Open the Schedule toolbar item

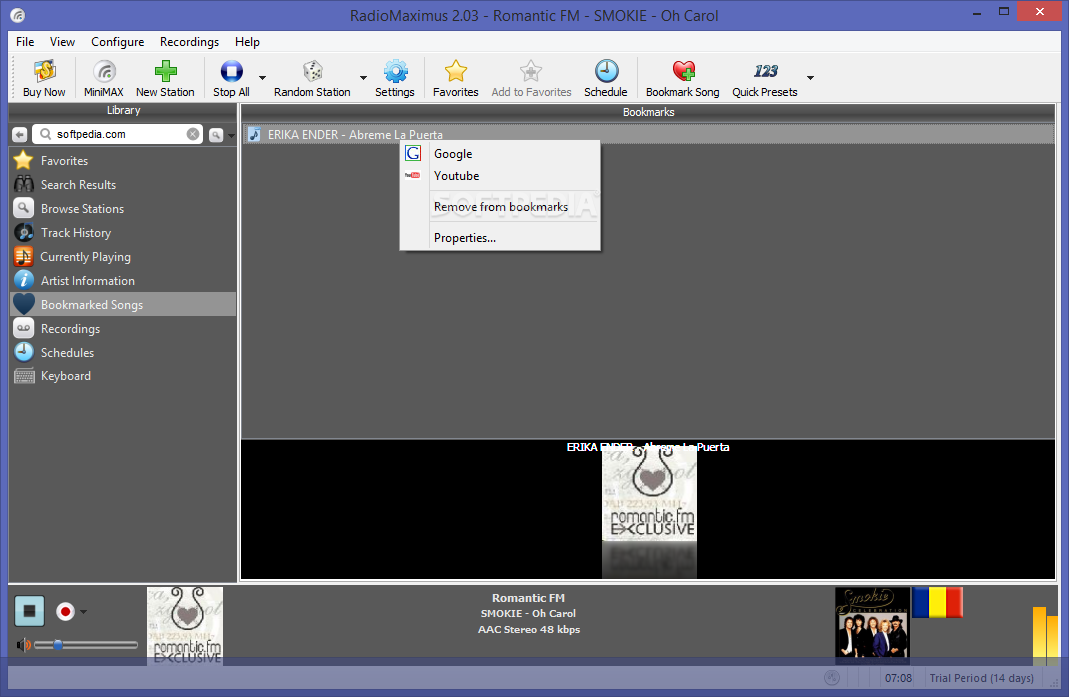(605, 78)
